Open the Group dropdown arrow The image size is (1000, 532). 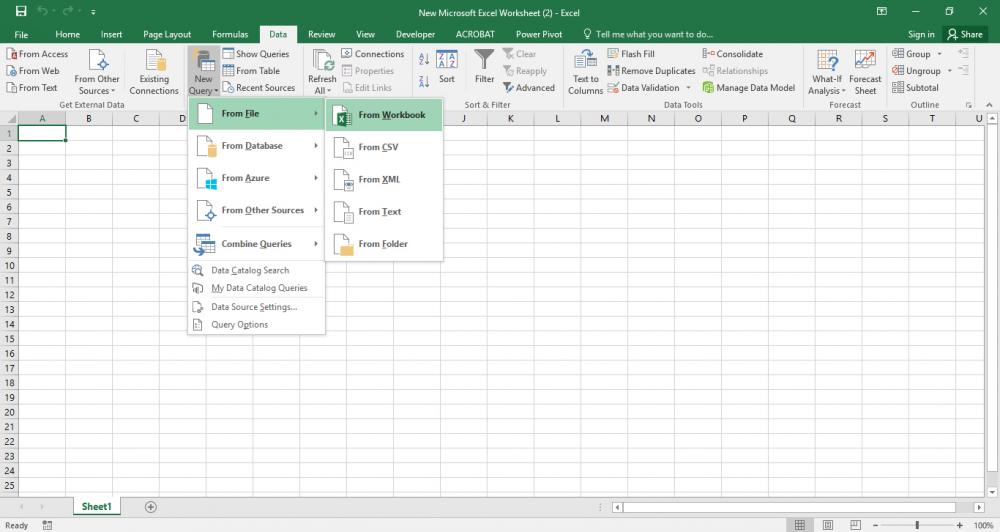coord(939,54)
